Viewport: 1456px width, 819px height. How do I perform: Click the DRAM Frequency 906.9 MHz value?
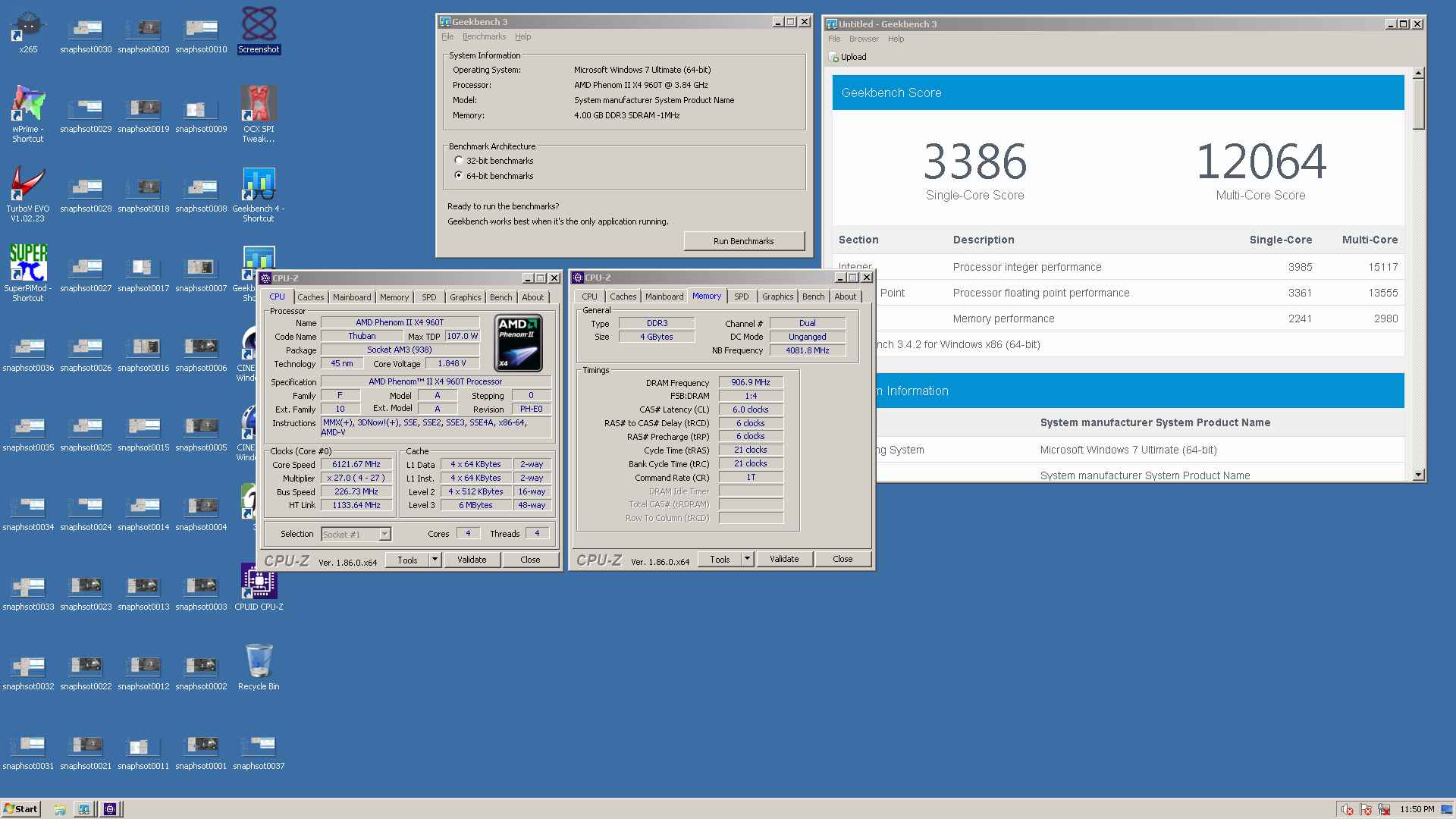point(751,382)
